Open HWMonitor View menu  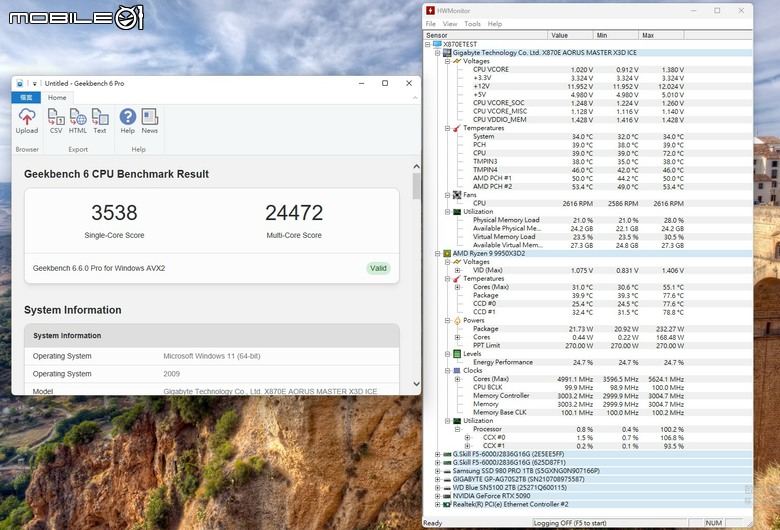point(450,24)
